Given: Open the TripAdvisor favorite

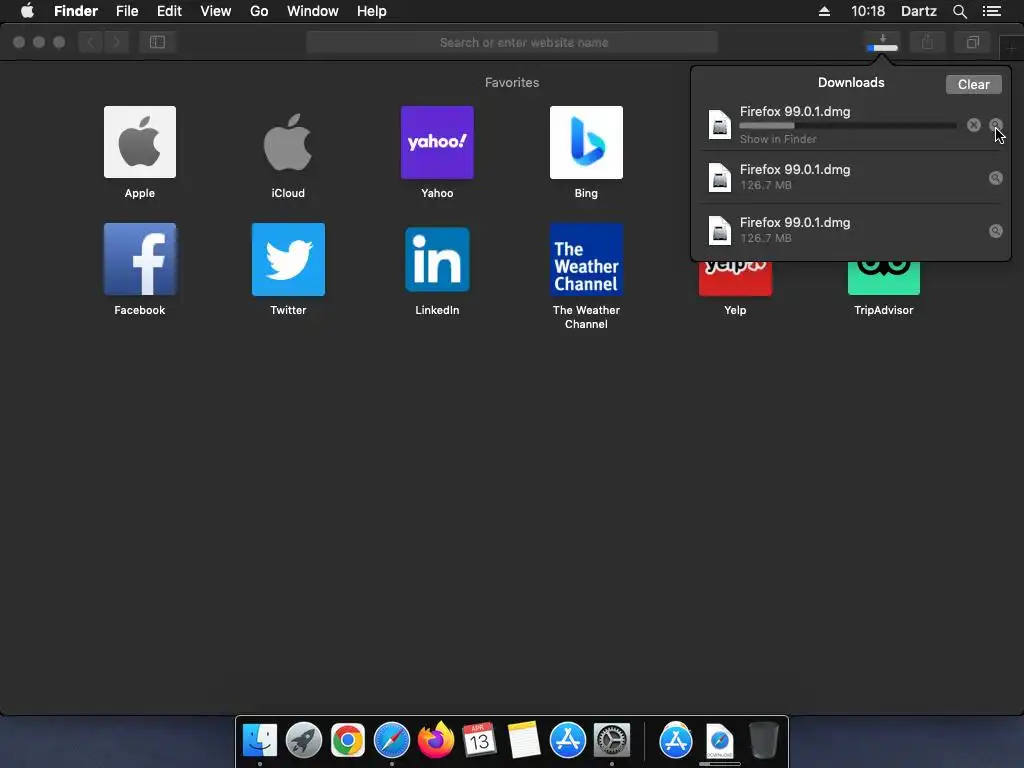Looking at the screenshot, I should (x=884, y=279).
